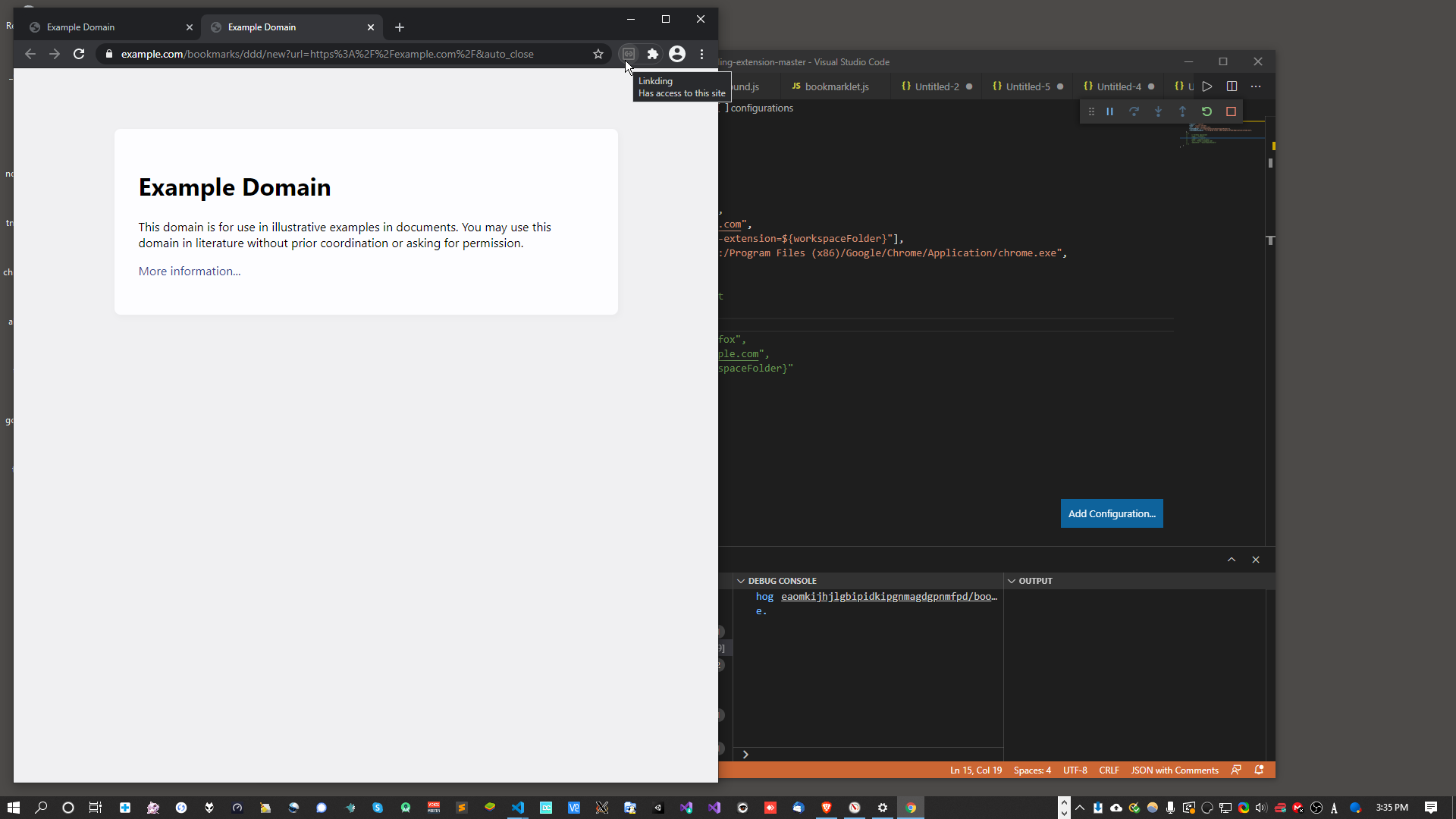Collapse the OUTPUT section chevron
Image resolution: width=1456 pixels, height=819 pixels.
pos(1011,581)
